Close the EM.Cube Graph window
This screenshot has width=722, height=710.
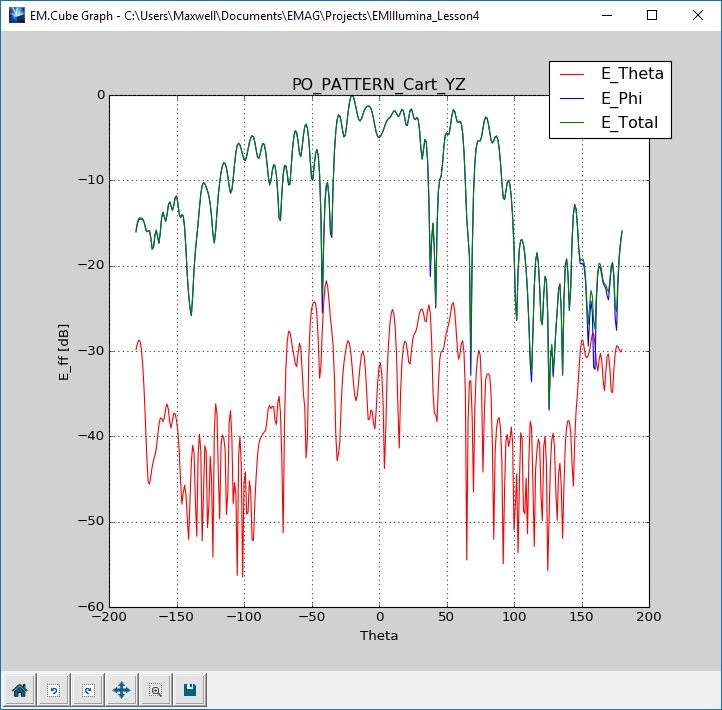(698, 15)
